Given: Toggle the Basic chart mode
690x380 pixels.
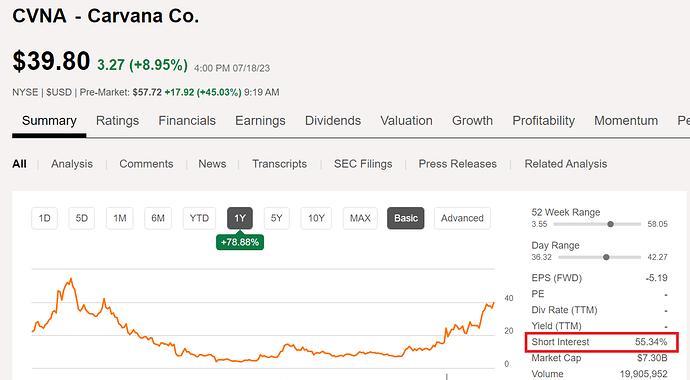Looking at the screenshot, I should click(406, 218).
